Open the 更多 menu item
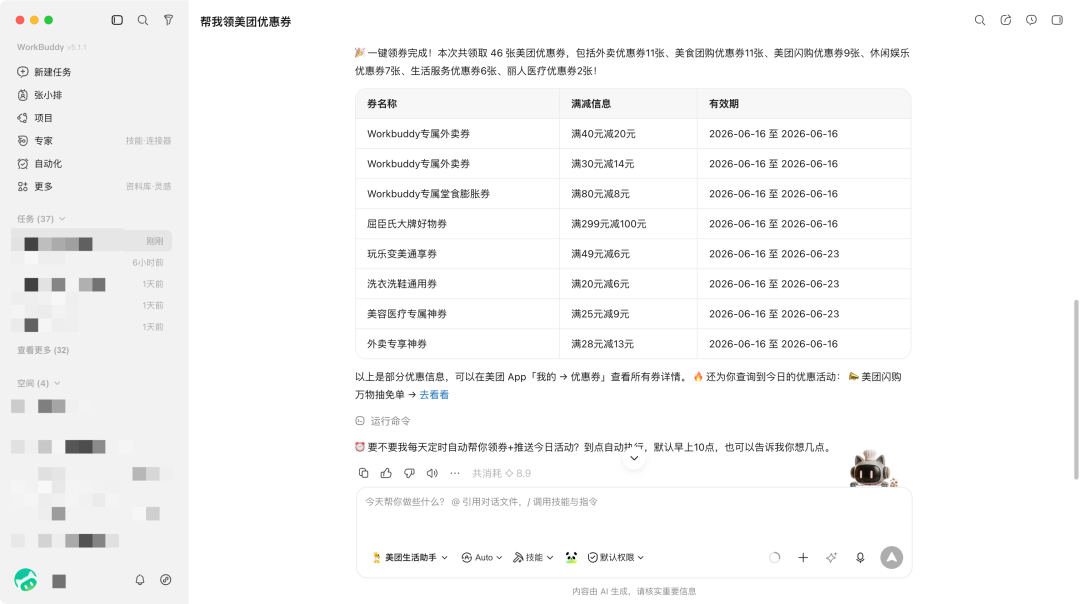Screen dimensions: 1080x604 pyautogui.click(x=35, y=186)
